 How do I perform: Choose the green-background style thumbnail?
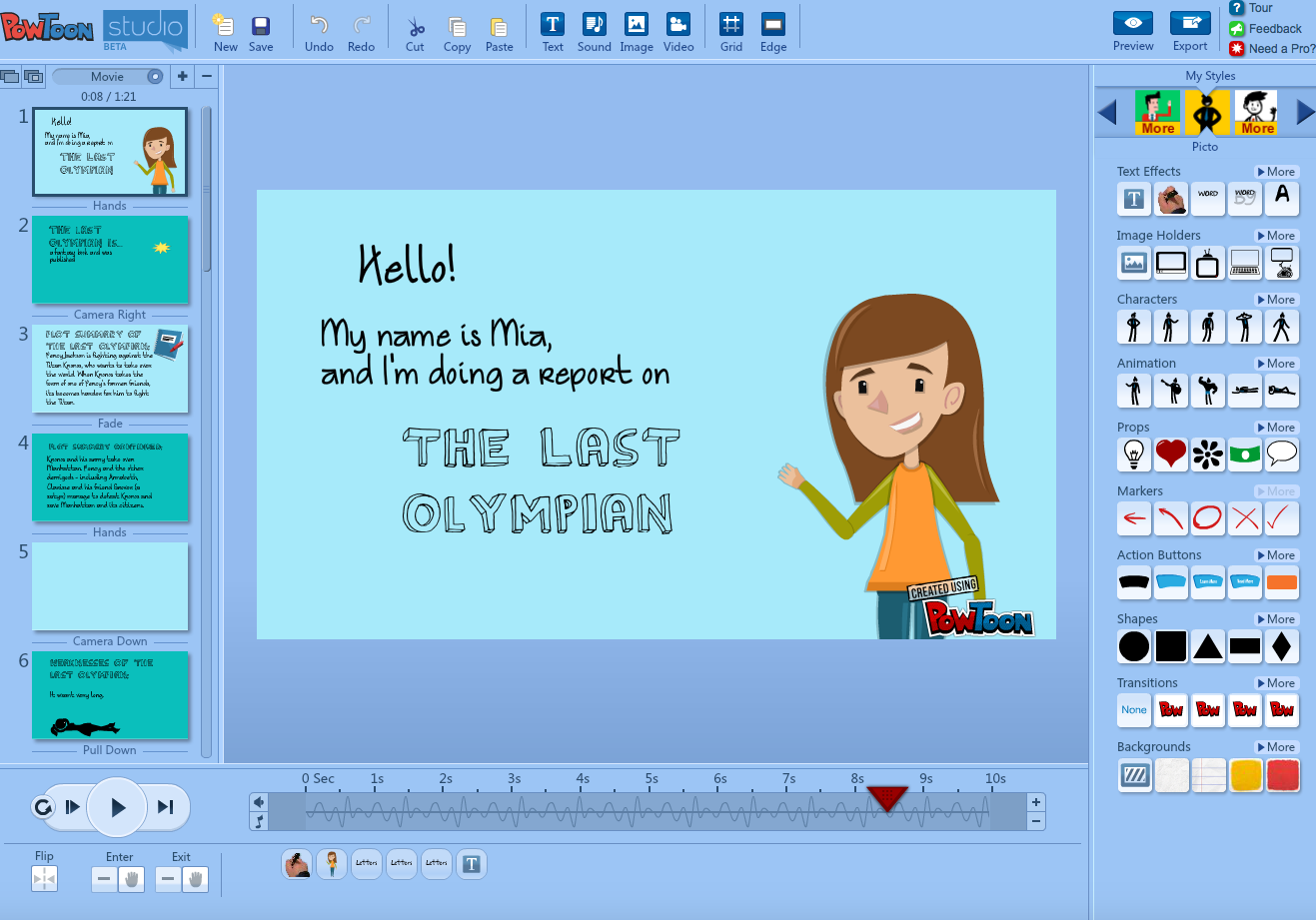(x=1157, y=113)
